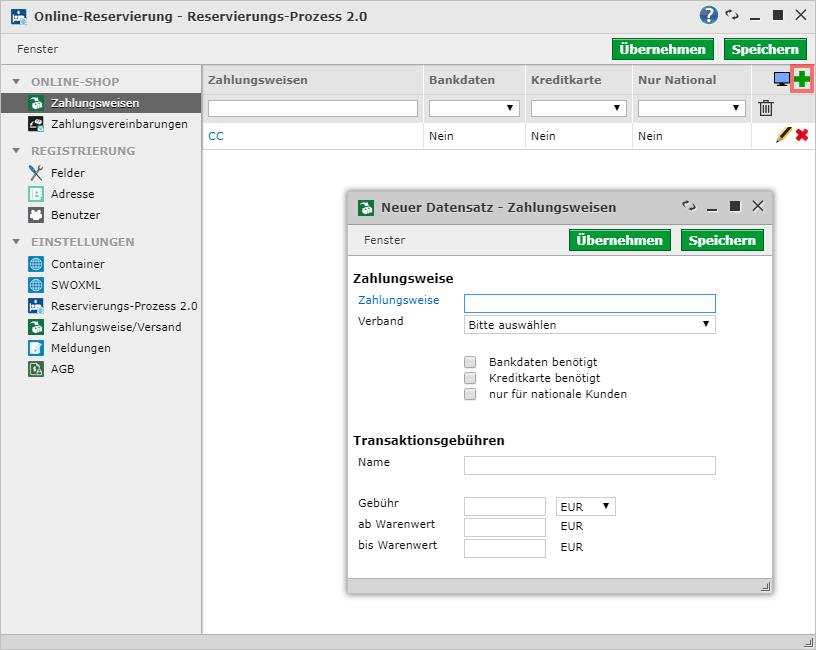Open the Verband Bitte auswählen dropdown

590,325
